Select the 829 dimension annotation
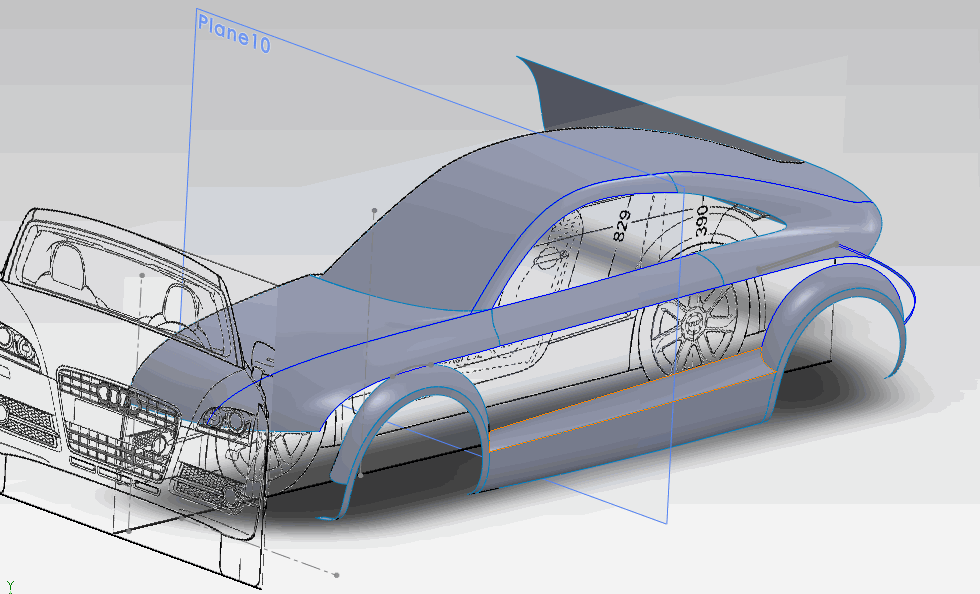 (x=619, y=221)
